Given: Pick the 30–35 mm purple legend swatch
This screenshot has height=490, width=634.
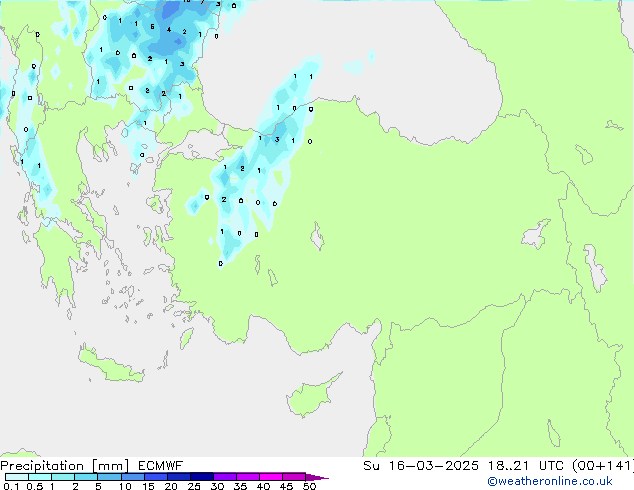Looking at the screenshot, I should 225,477.
